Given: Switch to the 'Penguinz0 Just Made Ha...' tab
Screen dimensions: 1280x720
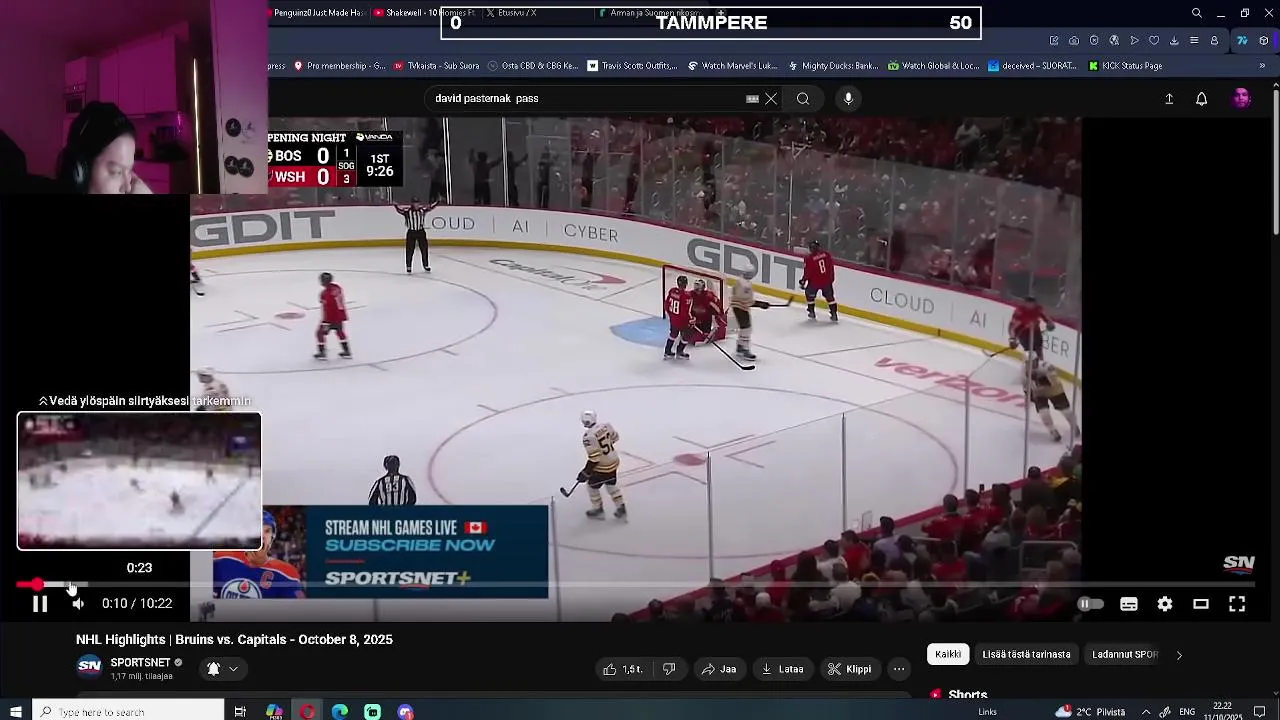Looking at the screenshot, I should 317,13.
